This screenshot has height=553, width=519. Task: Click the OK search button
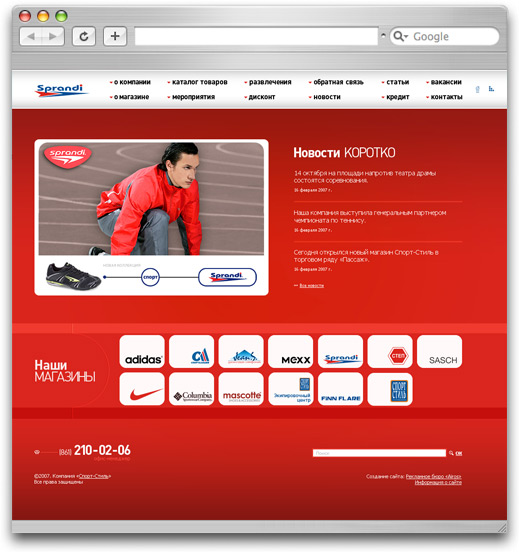coord(458,453)
